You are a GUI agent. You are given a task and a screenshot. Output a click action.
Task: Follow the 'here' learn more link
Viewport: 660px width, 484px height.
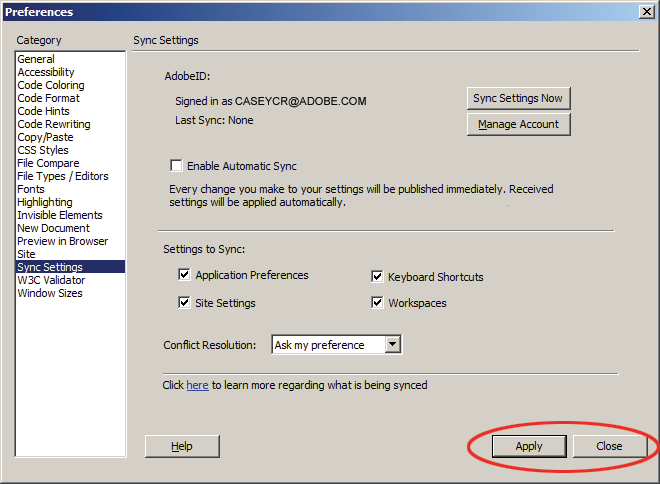click(197, 385)
